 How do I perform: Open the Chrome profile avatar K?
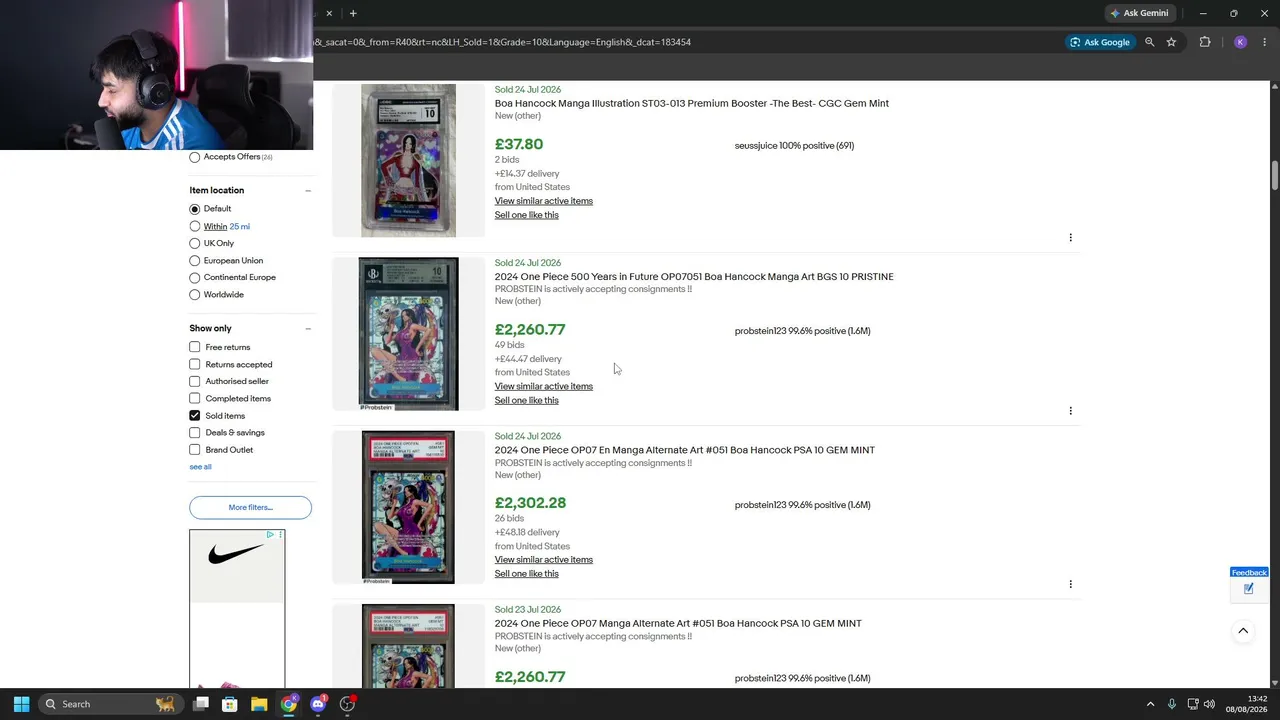(x=1240, y=42)
